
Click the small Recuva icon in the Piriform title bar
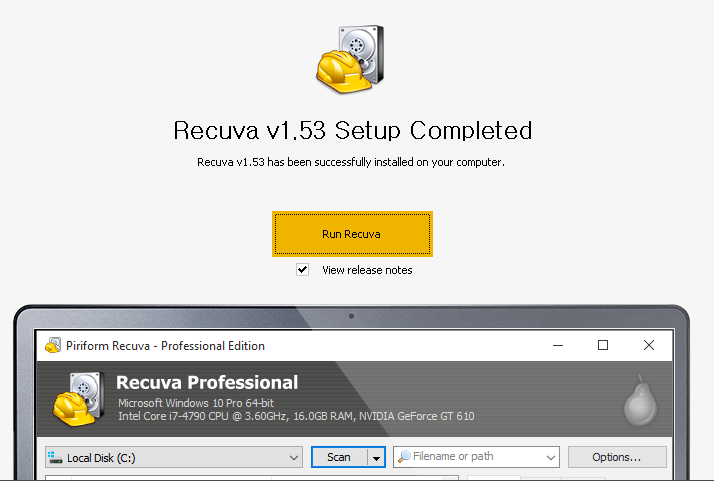coord(53,345)
